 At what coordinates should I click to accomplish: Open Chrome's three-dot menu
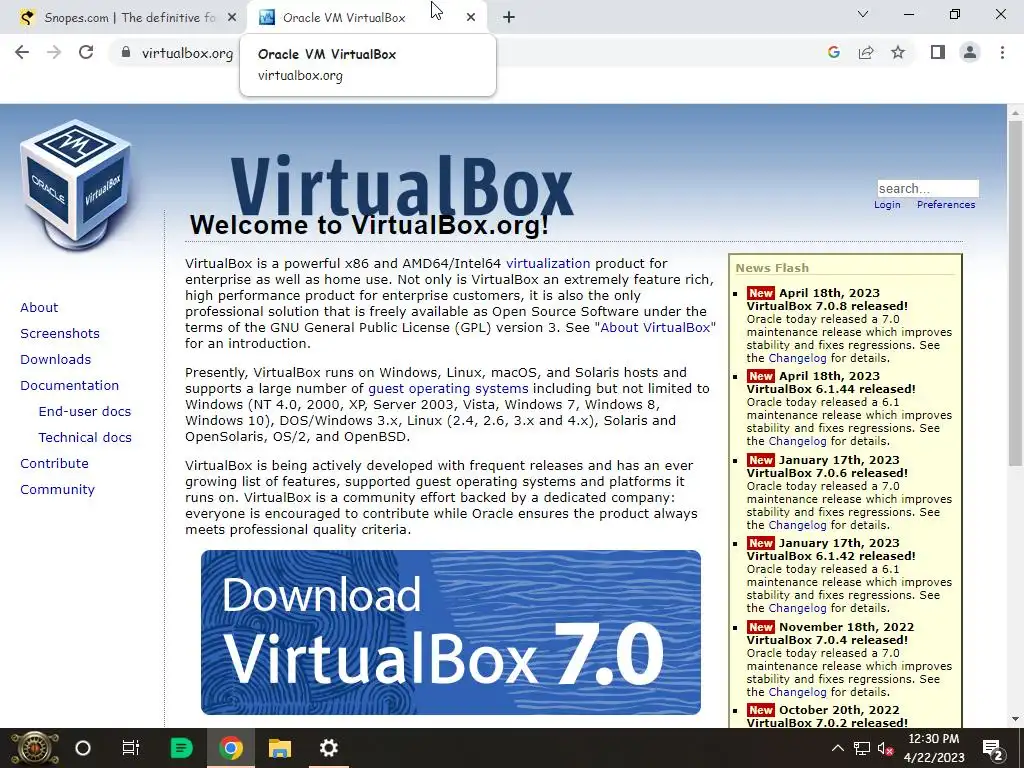click(x=1002, y=52)
